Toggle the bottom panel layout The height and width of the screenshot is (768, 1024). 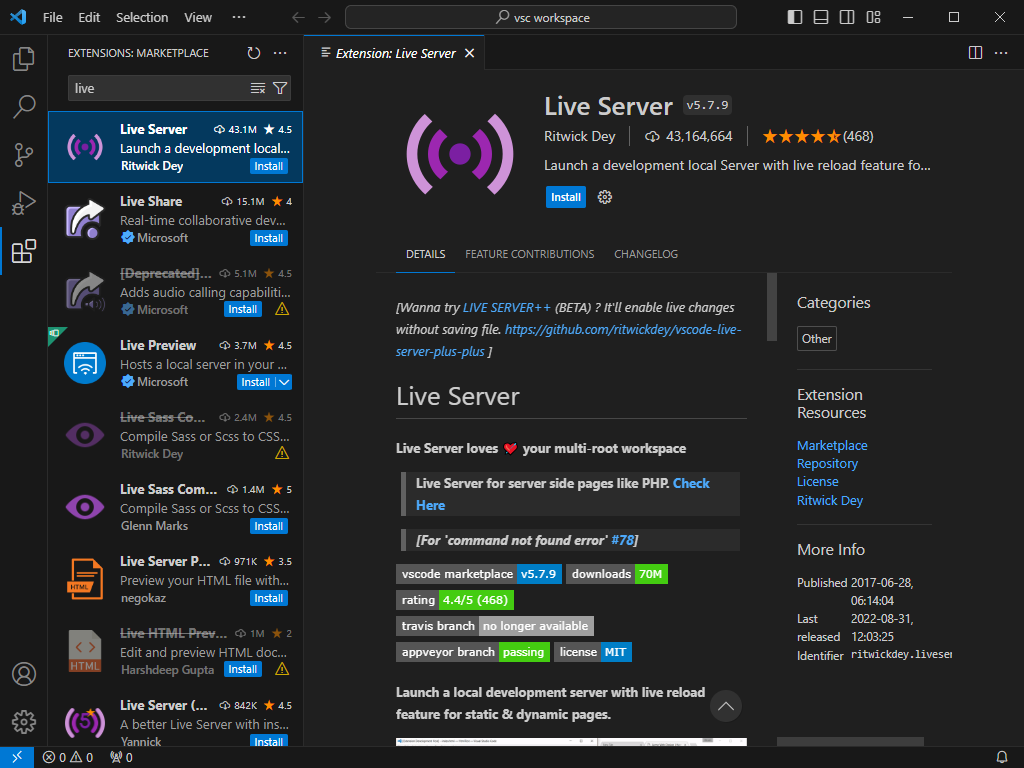click(x=821, y=17)
